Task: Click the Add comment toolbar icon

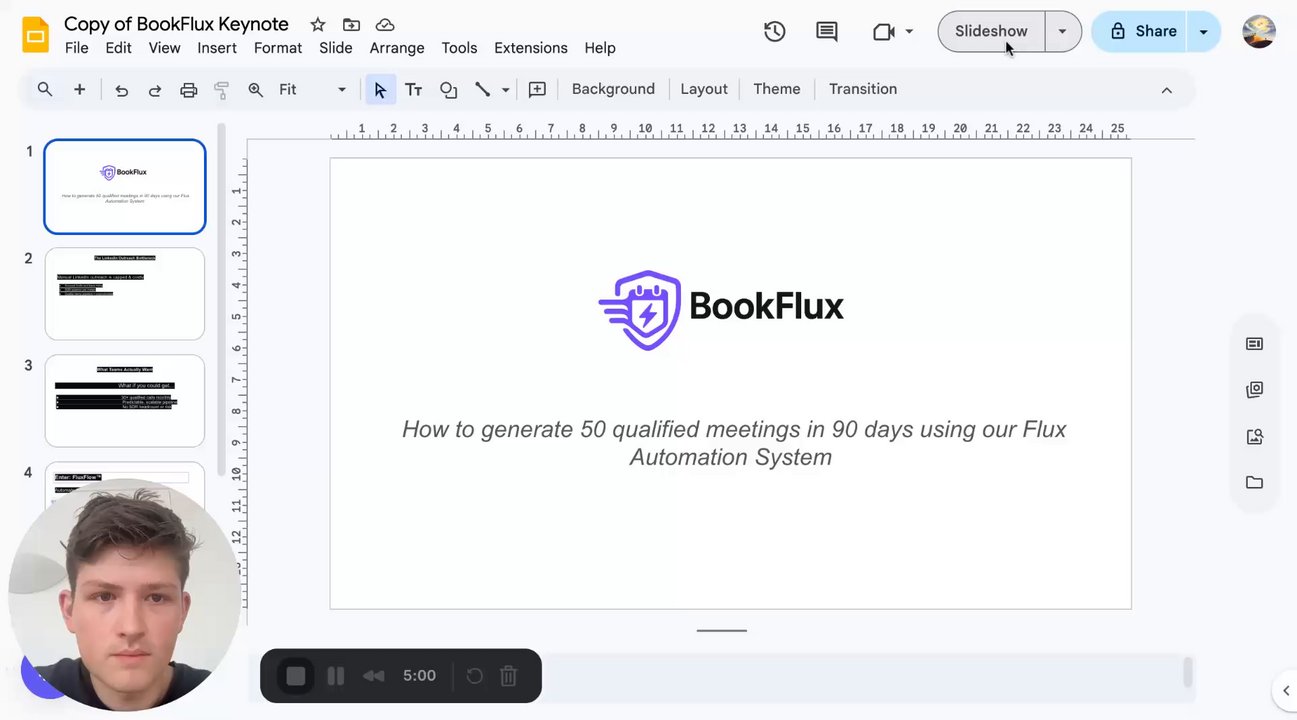Action: tap(537, 90)
